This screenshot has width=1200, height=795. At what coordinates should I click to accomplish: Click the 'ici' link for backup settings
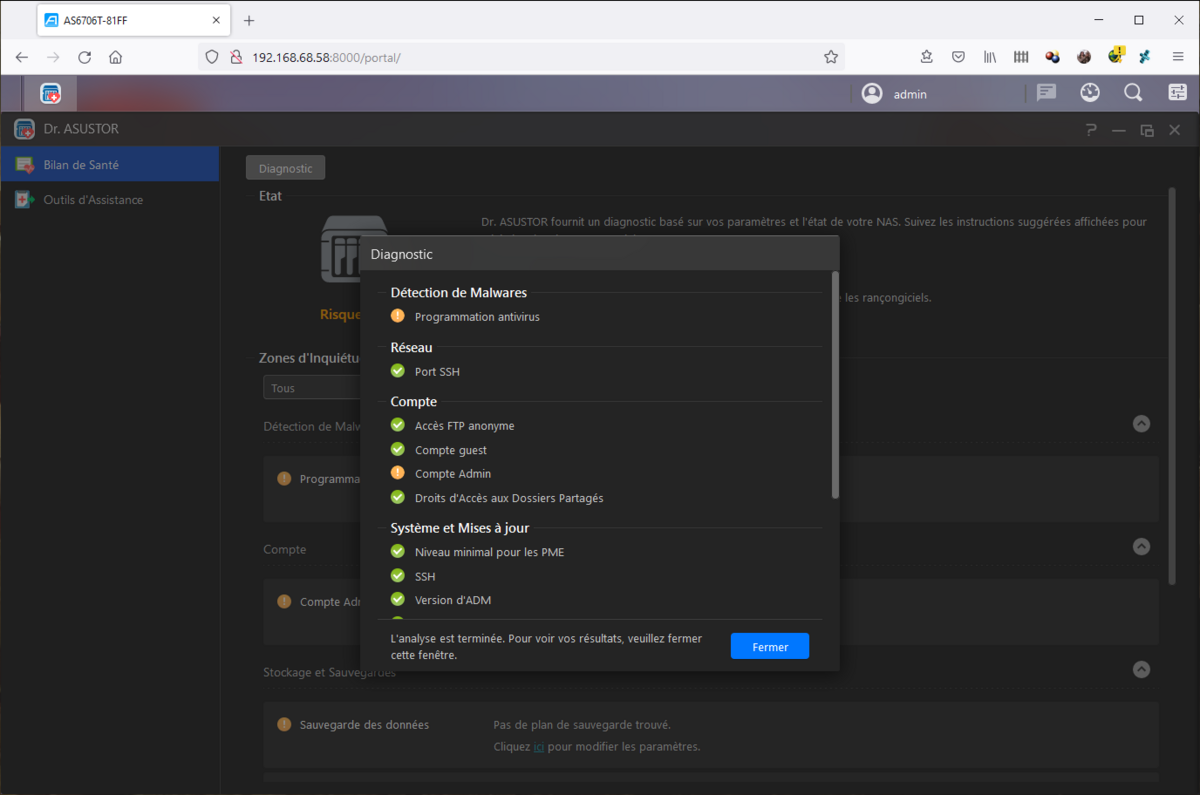click(538, 746)
